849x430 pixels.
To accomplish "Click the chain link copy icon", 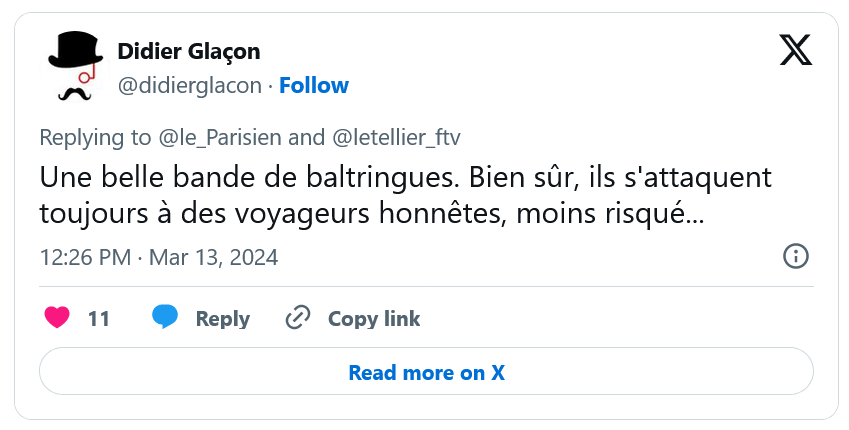I will point(298,318).
